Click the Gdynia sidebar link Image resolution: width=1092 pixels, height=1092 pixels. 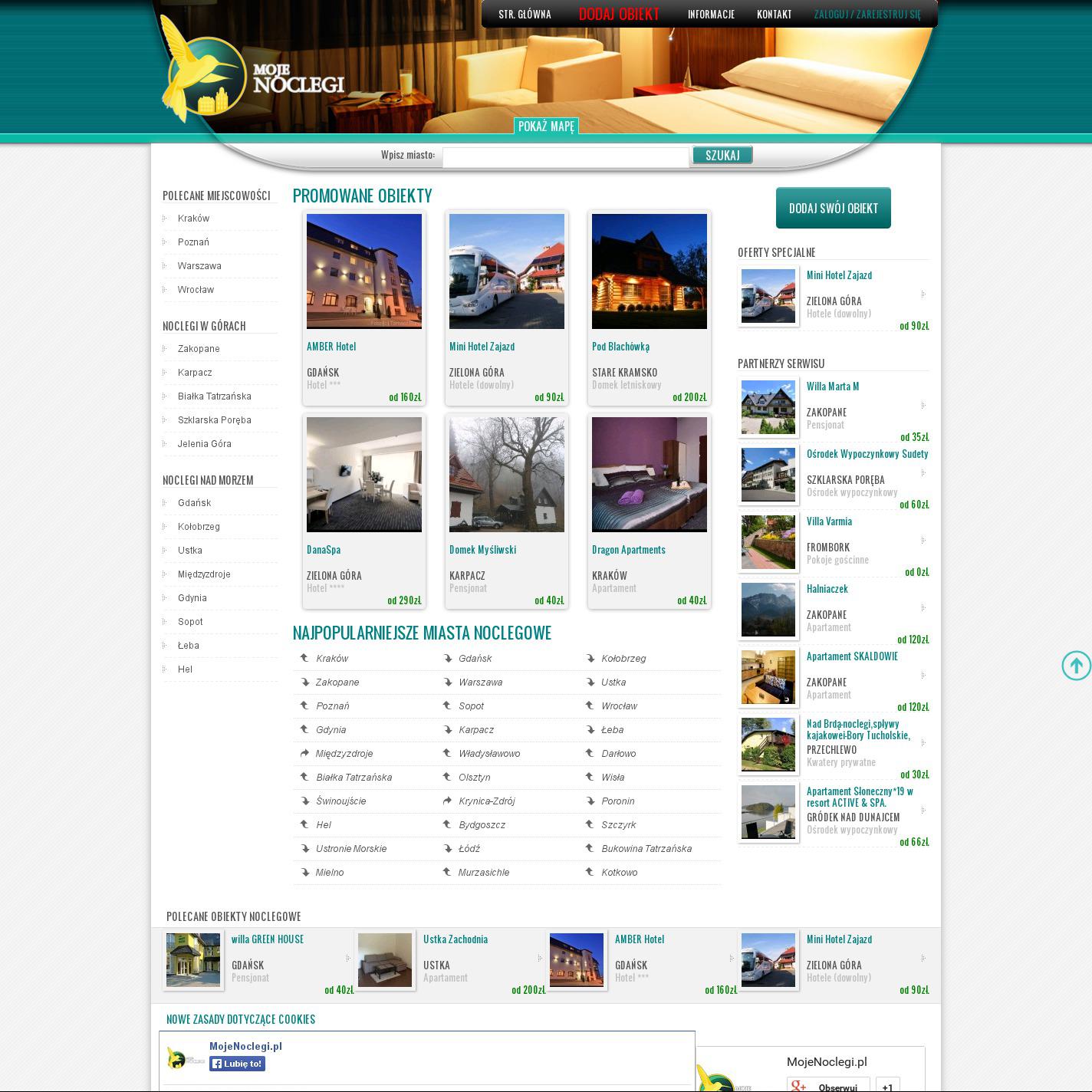pos(192,598)
